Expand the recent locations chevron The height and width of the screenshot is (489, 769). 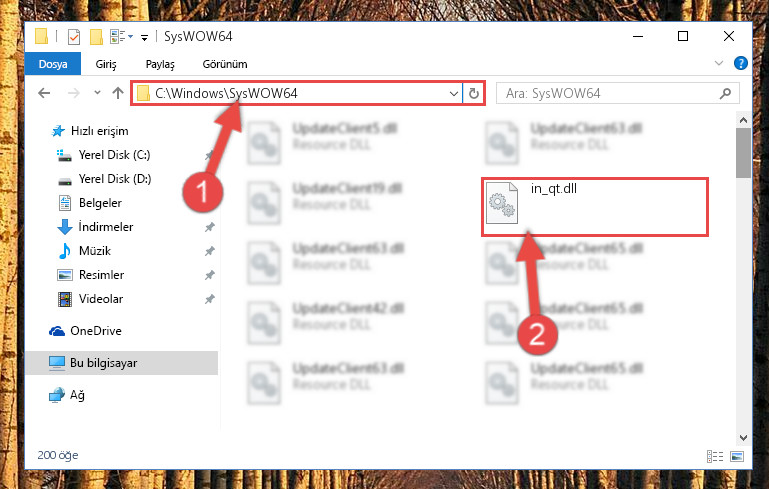[97, 93]
